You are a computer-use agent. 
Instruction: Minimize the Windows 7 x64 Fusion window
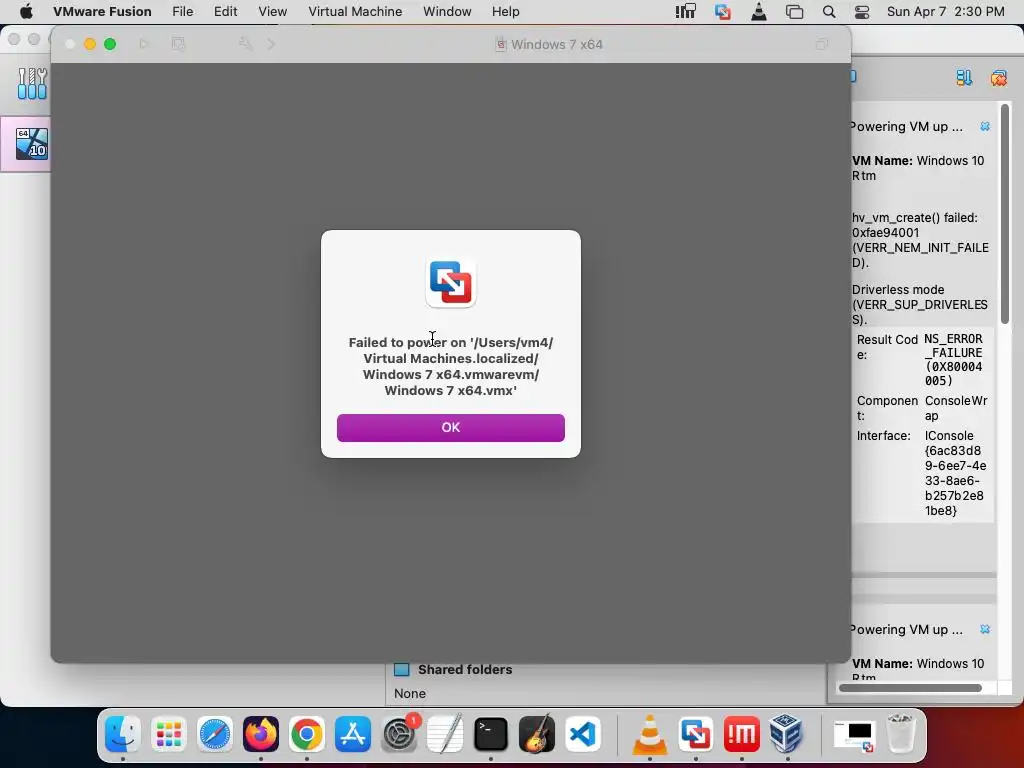[x=90, y=44]
